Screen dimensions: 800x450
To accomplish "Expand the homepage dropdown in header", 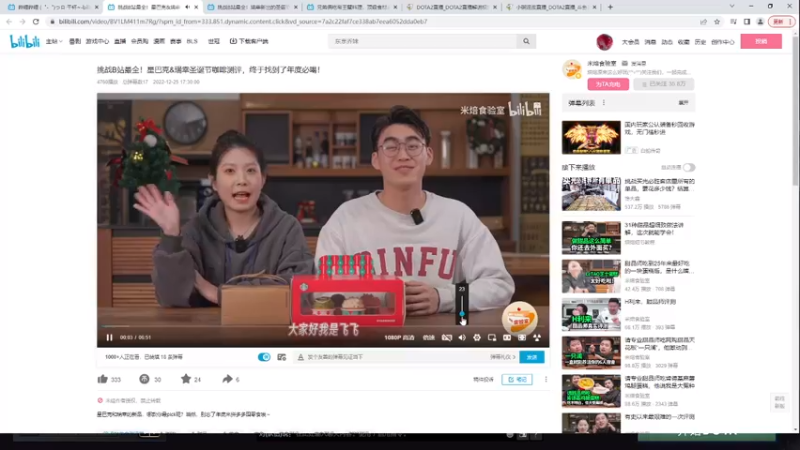I will [54, 41].
